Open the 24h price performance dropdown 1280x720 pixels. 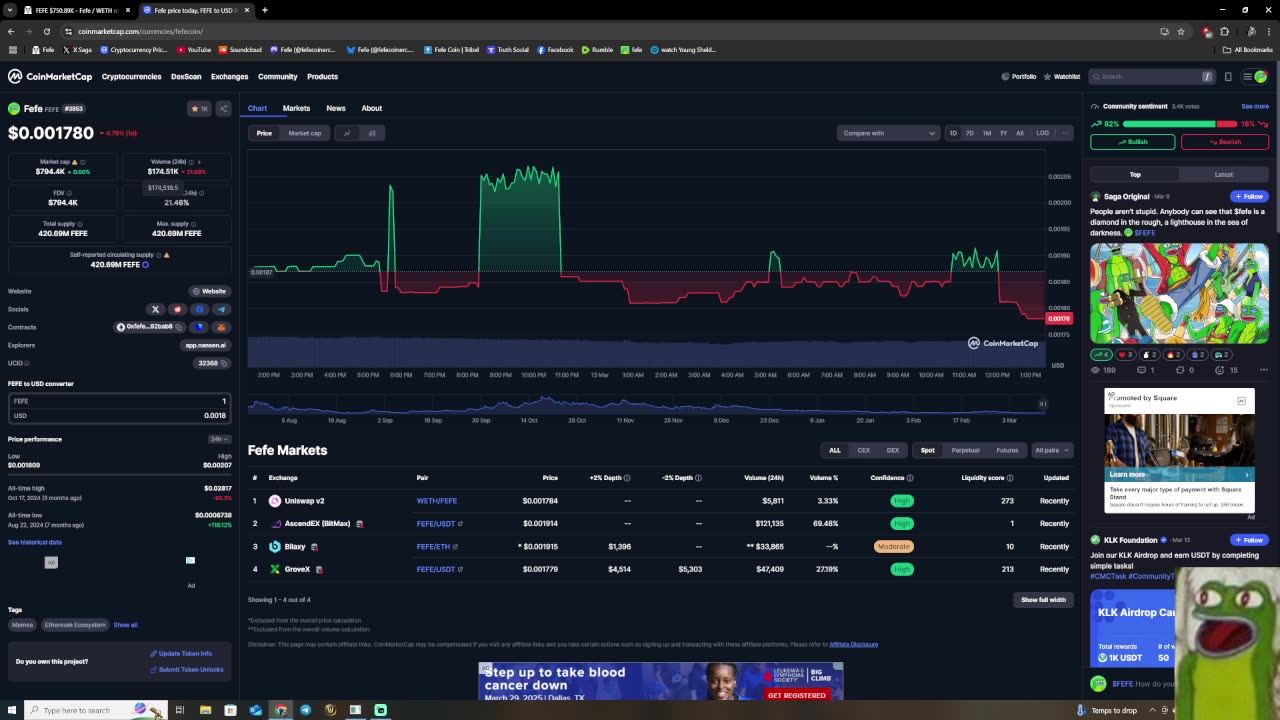pyautogui.click(x=219, y=439)
